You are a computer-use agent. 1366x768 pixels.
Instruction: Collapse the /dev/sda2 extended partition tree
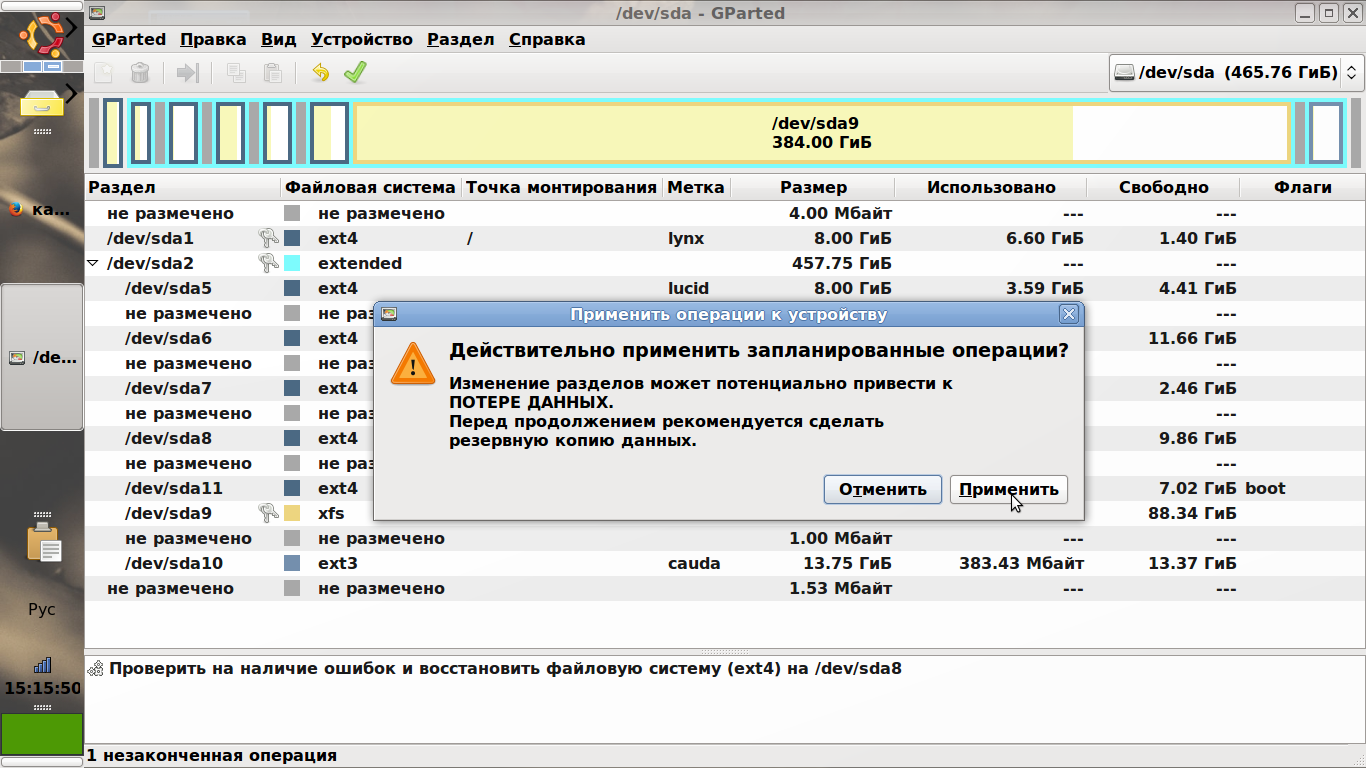[93, 264]
